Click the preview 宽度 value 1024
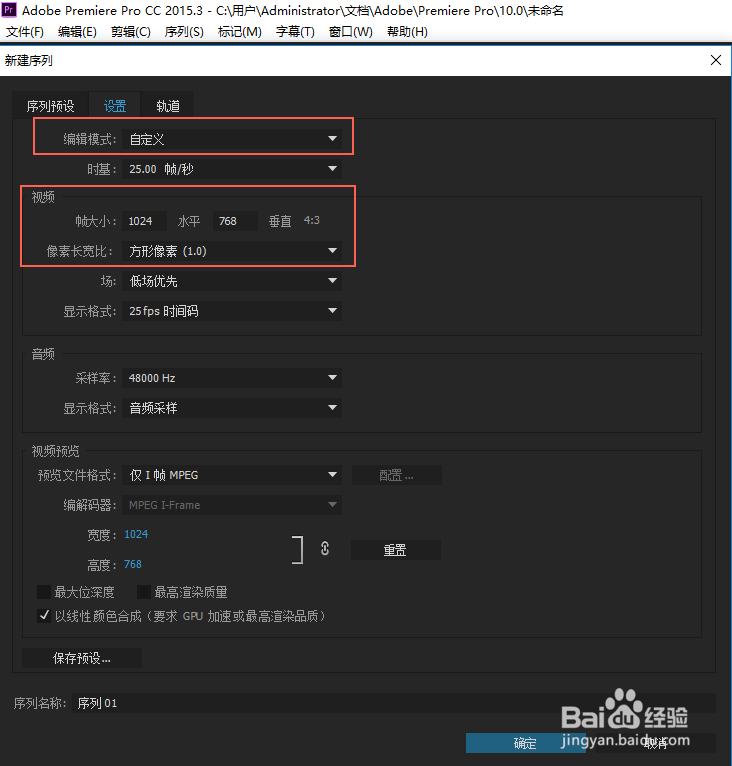This screenshot has width=732, height=766. 136,534
